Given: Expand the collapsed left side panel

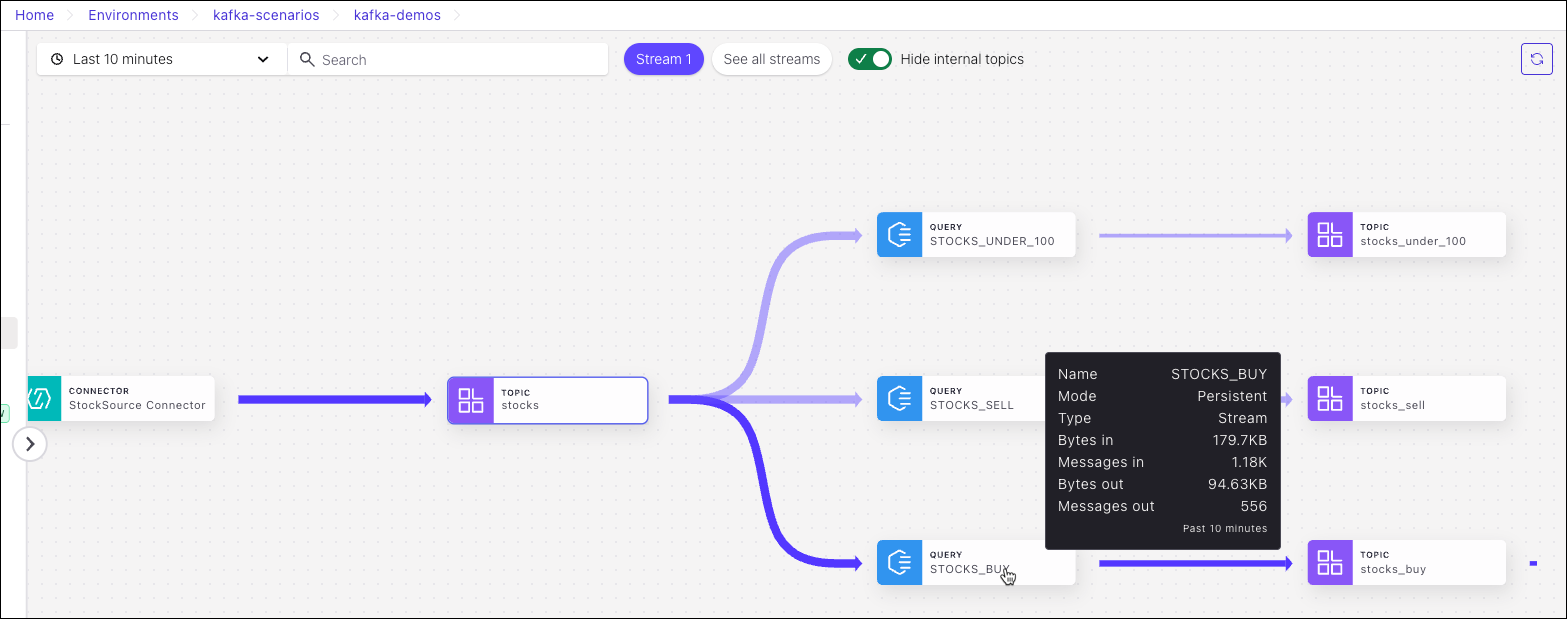Looking at the screenshot, I should click(30, 443).
